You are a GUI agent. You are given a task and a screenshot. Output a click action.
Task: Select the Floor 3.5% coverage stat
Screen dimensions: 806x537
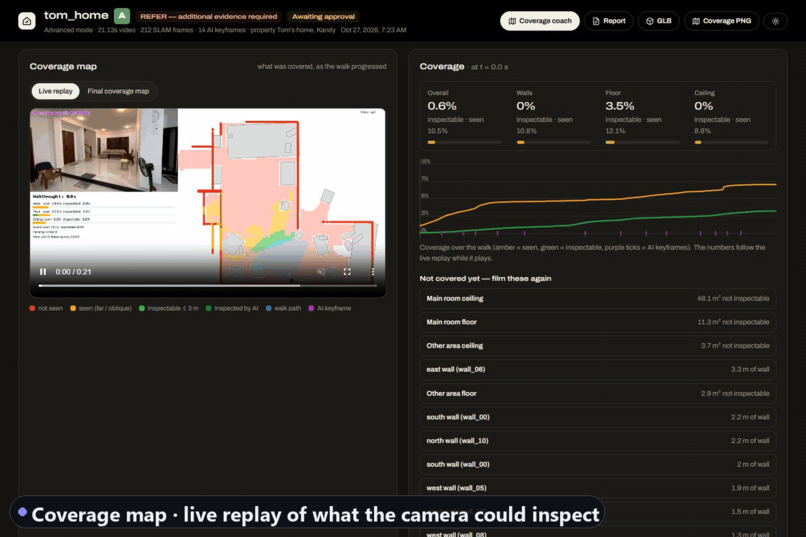point(642,117)
